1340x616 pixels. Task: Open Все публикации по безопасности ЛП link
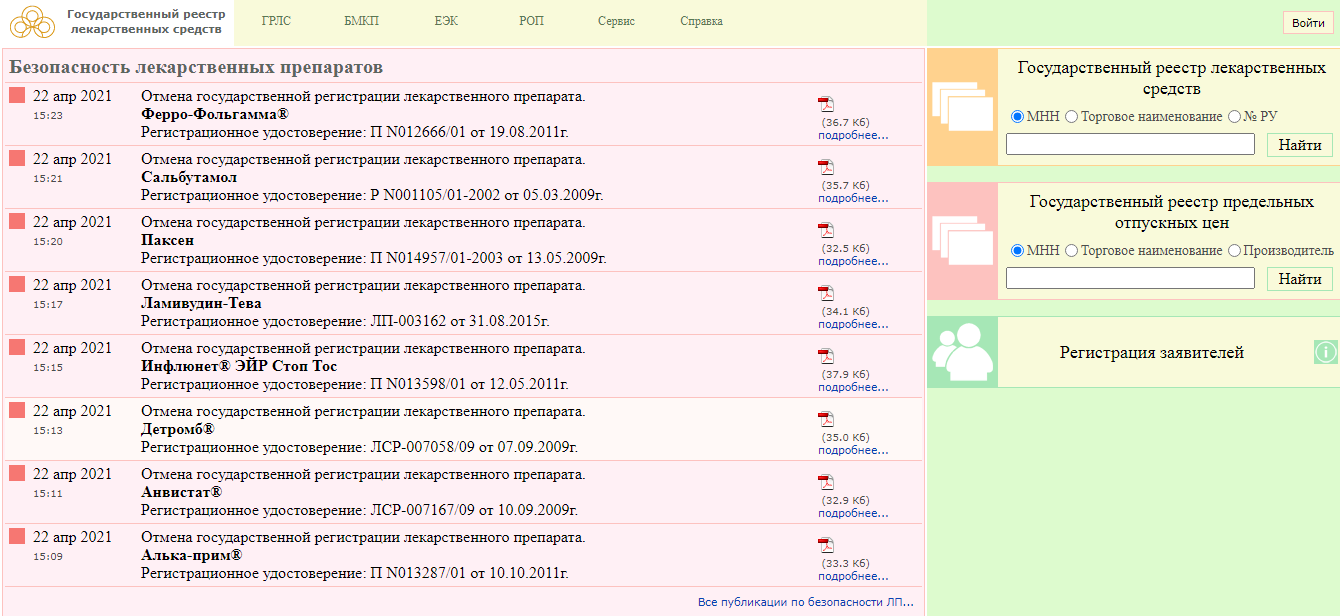click(805, 602)
